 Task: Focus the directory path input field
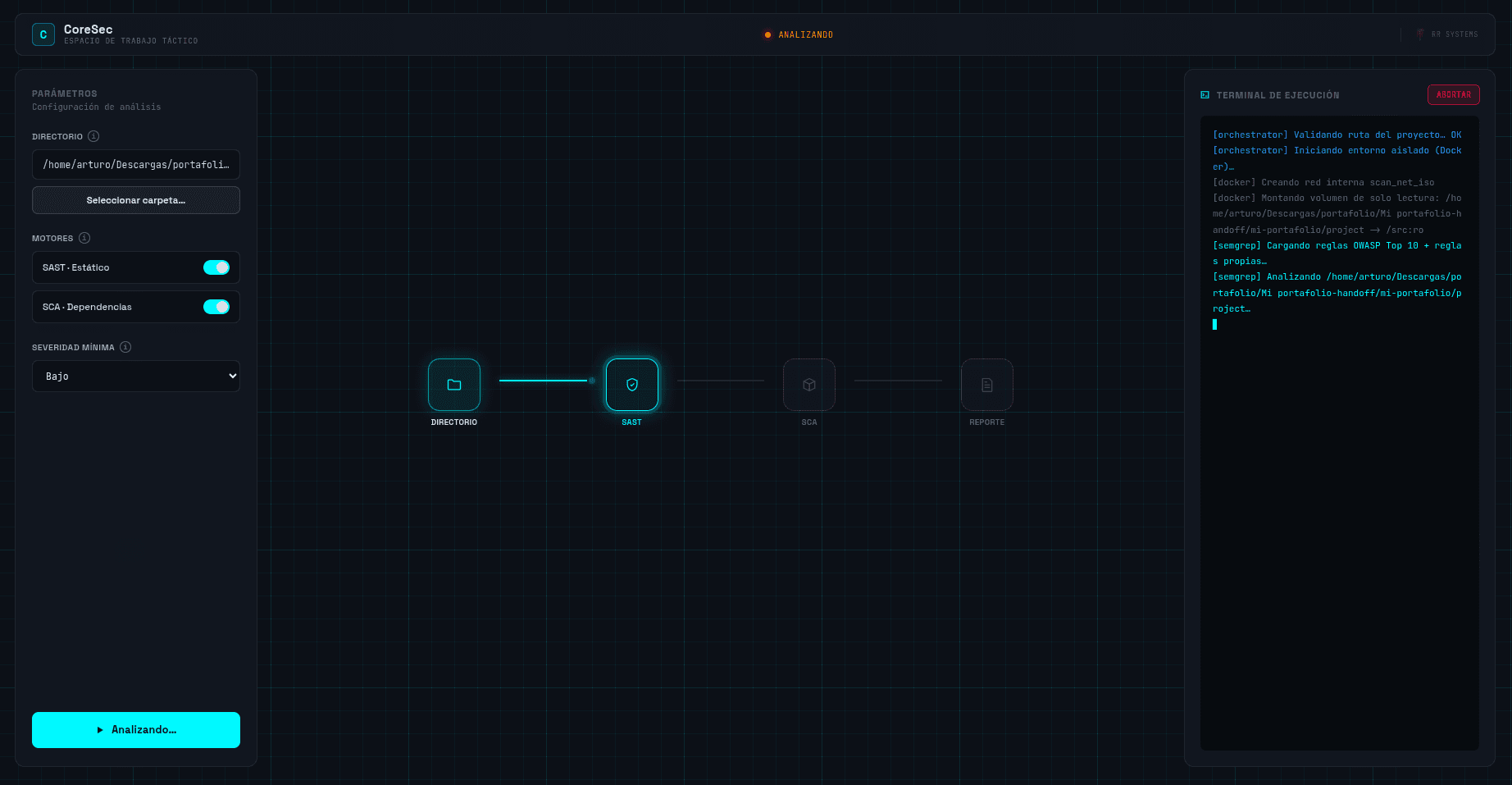pos(136,165)
